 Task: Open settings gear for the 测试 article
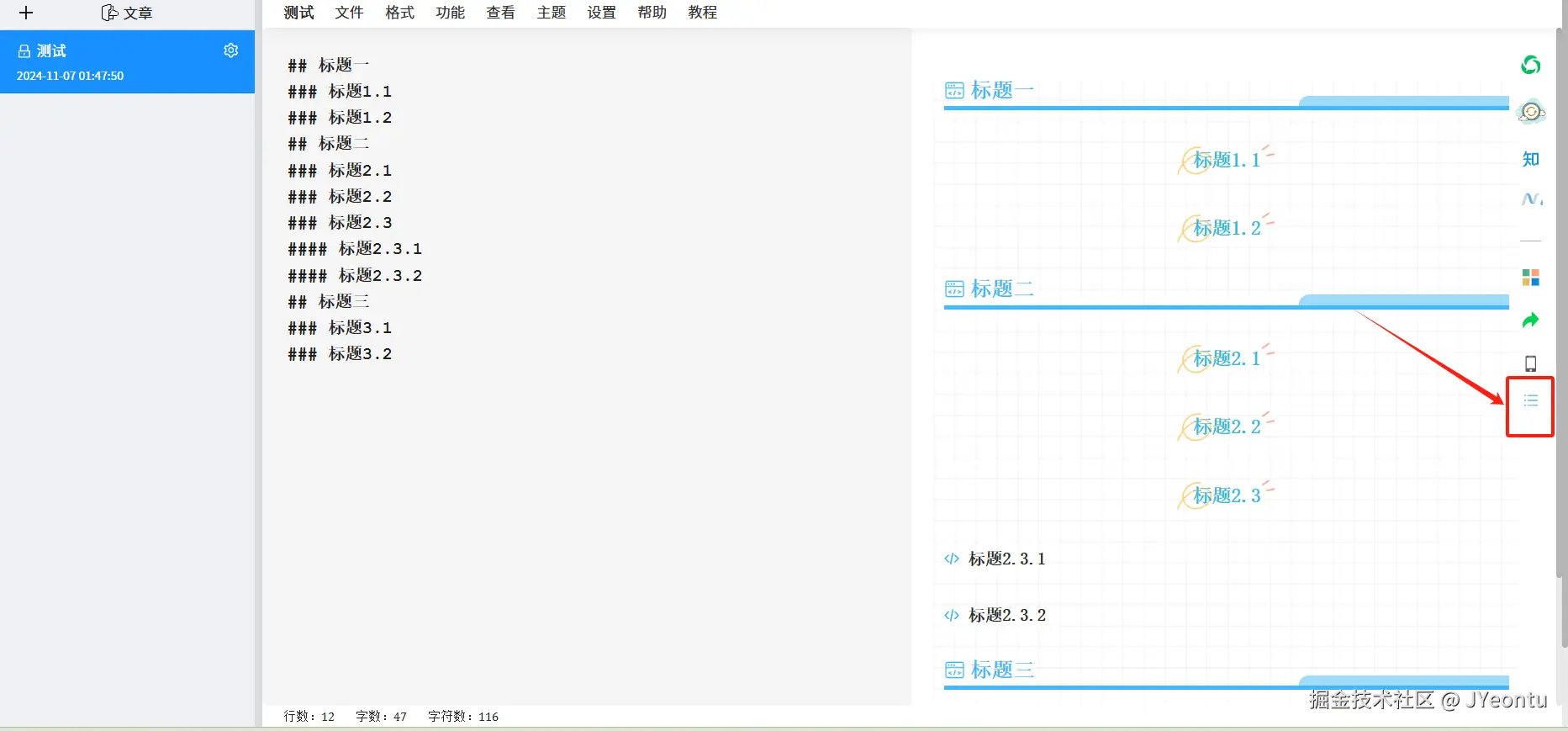[231, 50]
